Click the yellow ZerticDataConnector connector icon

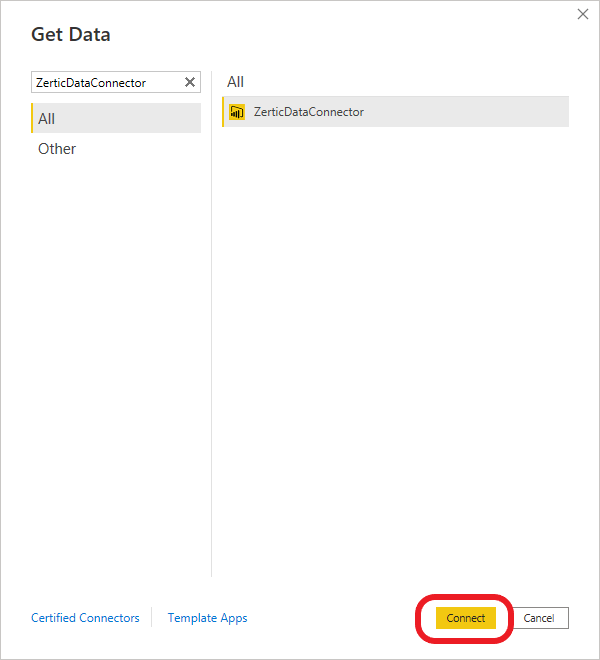tap(237, 112)
